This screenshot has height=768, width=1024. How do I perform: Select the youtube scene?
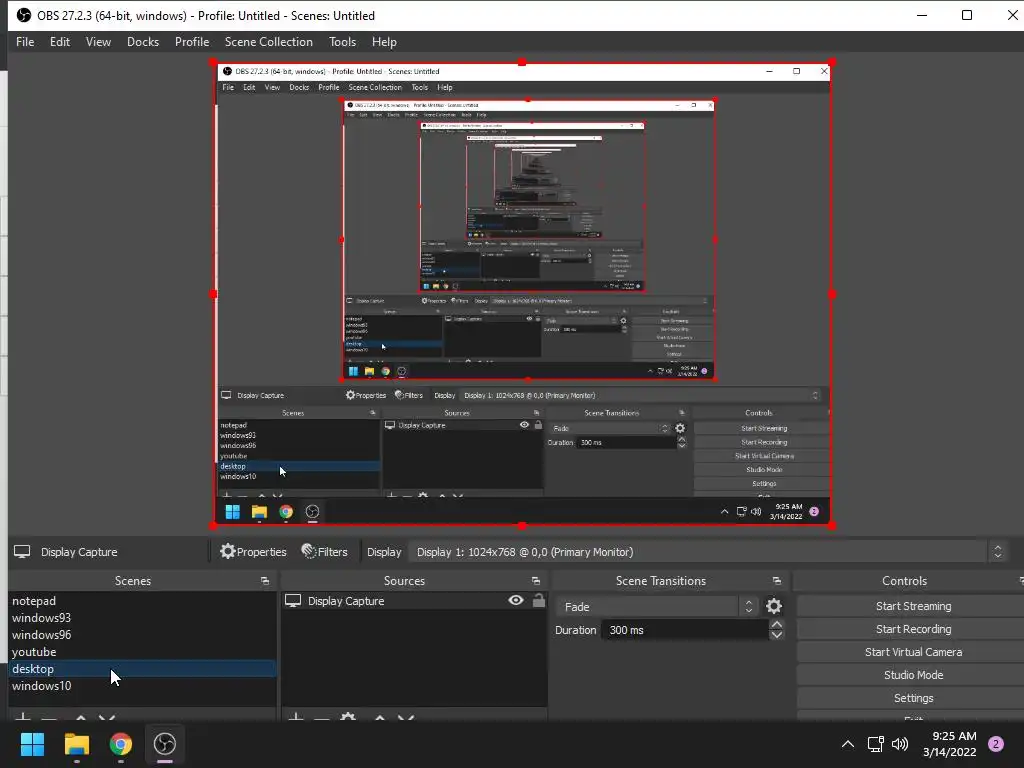click(142, 652)
